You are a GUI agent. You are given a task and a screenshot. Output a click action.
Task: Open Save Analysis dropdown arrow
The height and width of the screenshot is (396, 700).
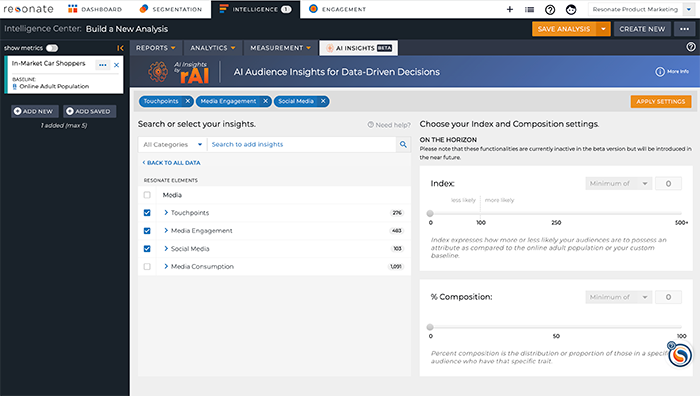(604, 29)
